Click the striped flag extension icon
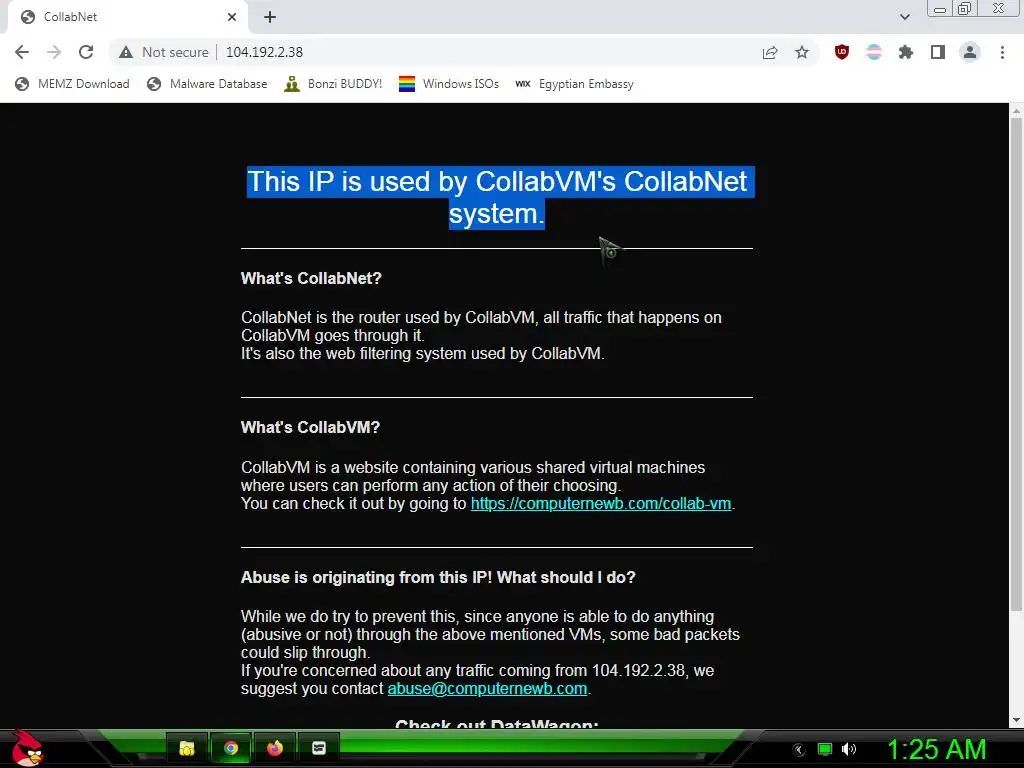This screenshot has width=1024, height=768. click(874, 52)
